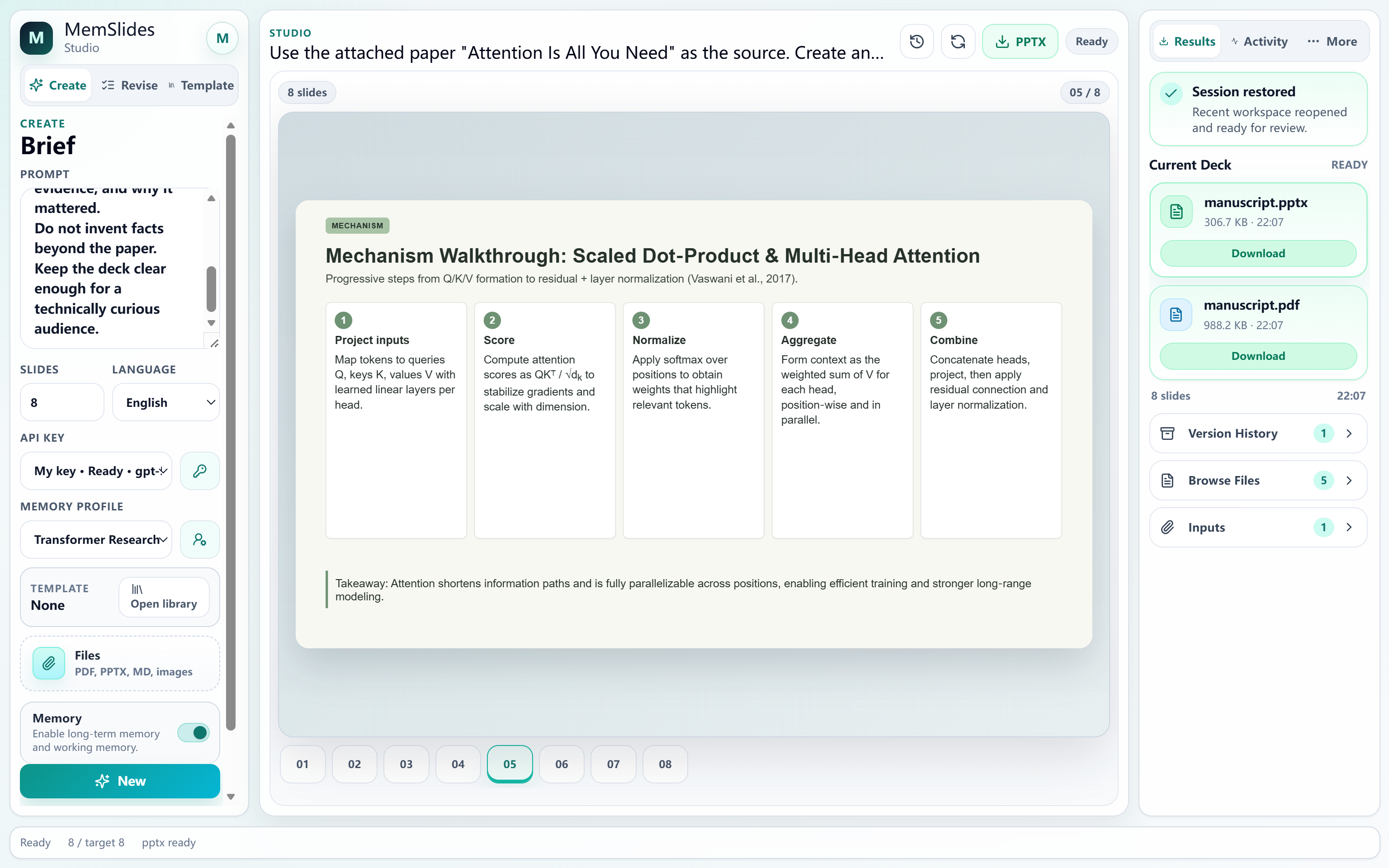The image size is (1389, 868).
Task: Select the active slide 05 thumbnail
Action: point(510,764)
